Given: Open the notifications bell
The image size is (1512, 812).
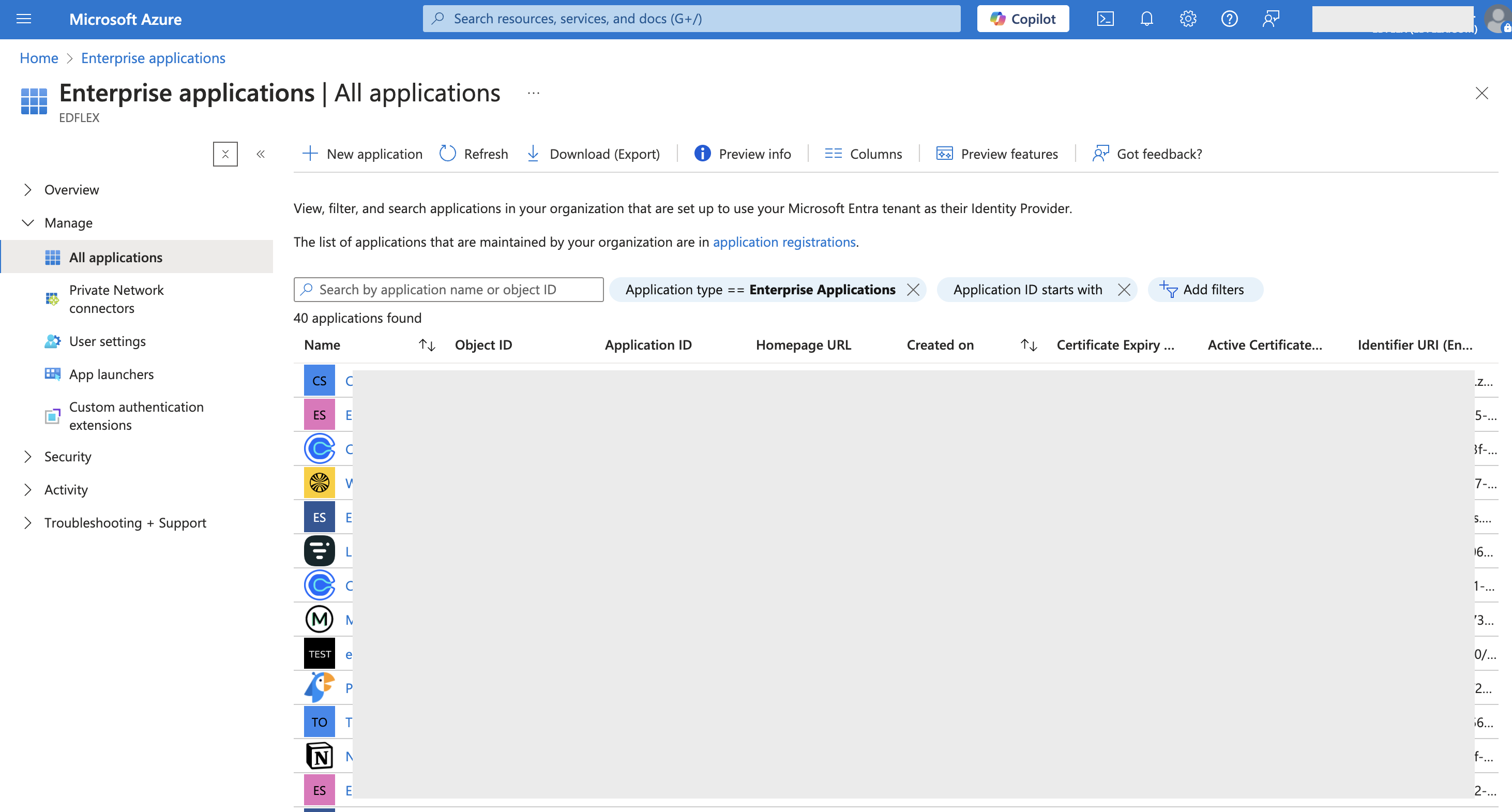Looking at the screenshot, I should pos(1146,19).
